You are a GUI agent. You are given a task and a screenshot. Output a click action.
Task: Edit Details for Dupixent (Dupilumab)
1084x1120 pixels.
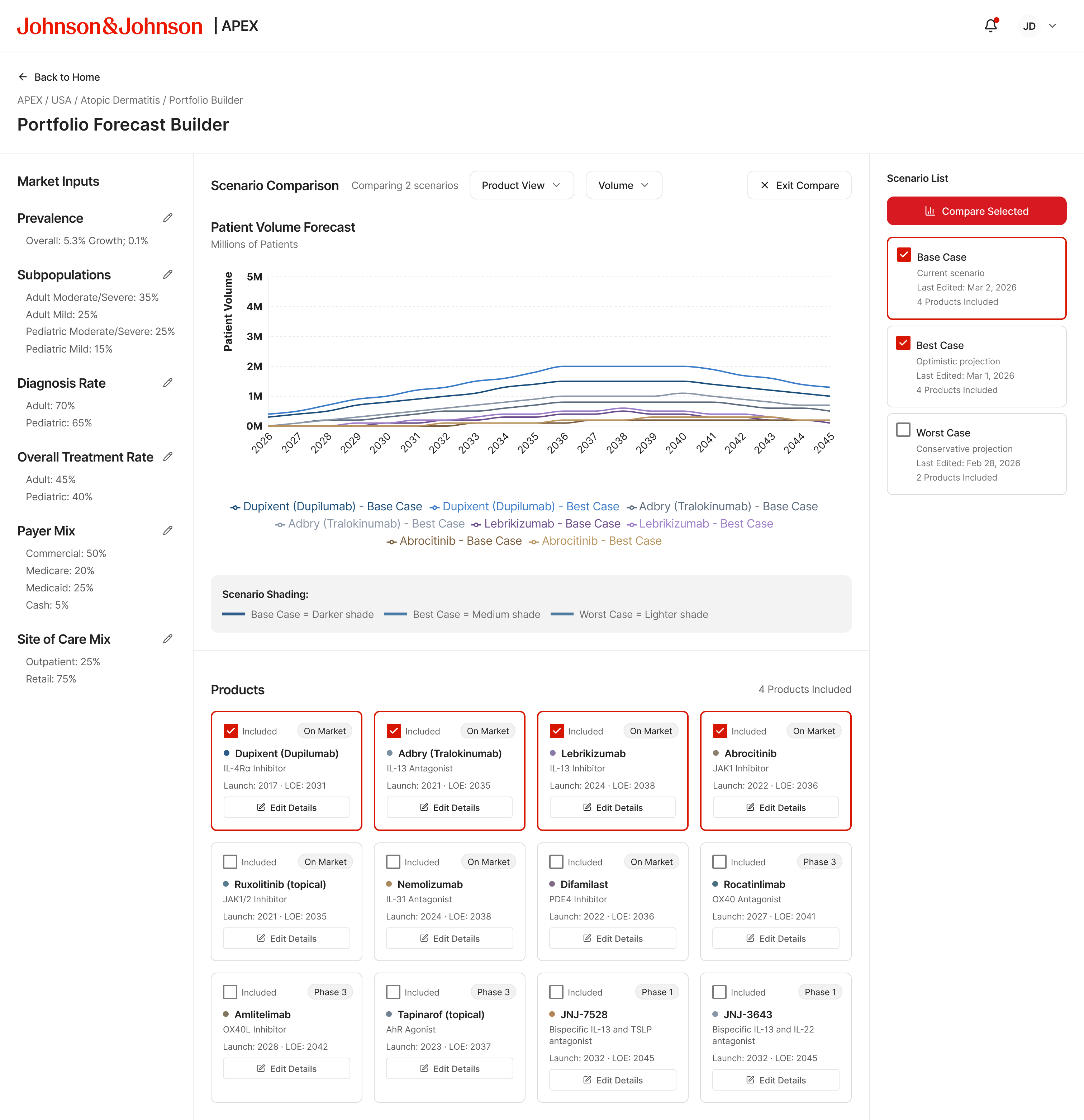pyautogui.click(x=286, y=807)
